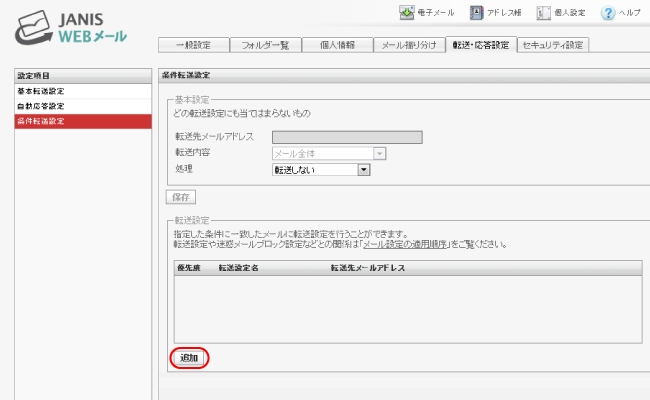Select the セキュリティ設定 tab

coord(553,45)
